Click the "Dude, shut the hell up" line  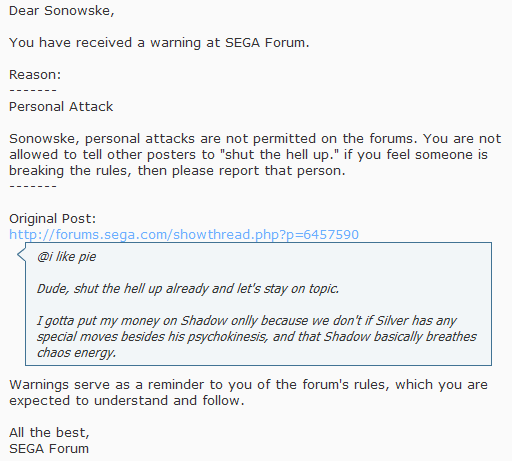click(x=188, y=289)
